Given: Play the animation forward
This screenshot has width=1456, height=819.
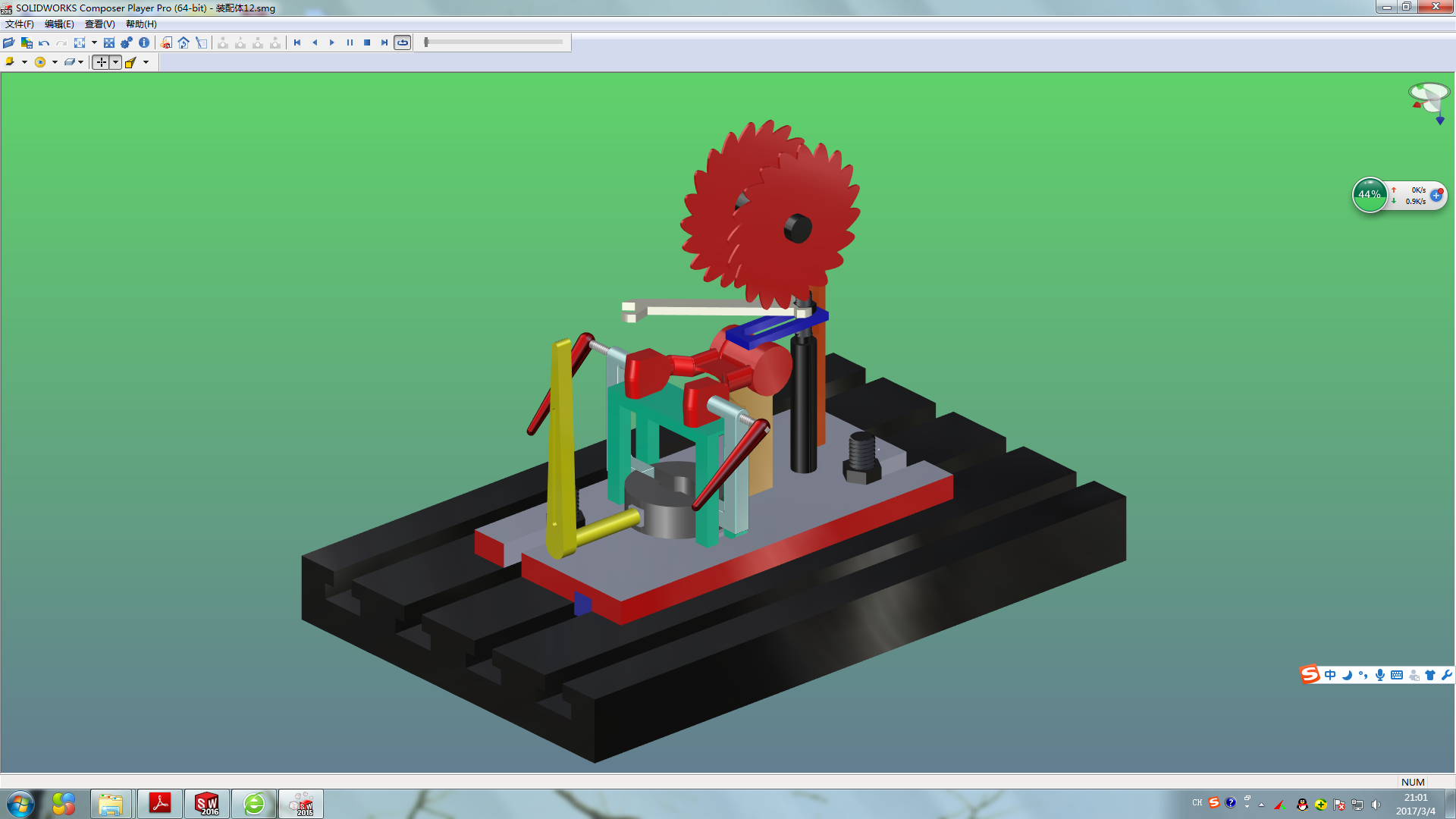Looking at the screenshot, I should point(332,42).
